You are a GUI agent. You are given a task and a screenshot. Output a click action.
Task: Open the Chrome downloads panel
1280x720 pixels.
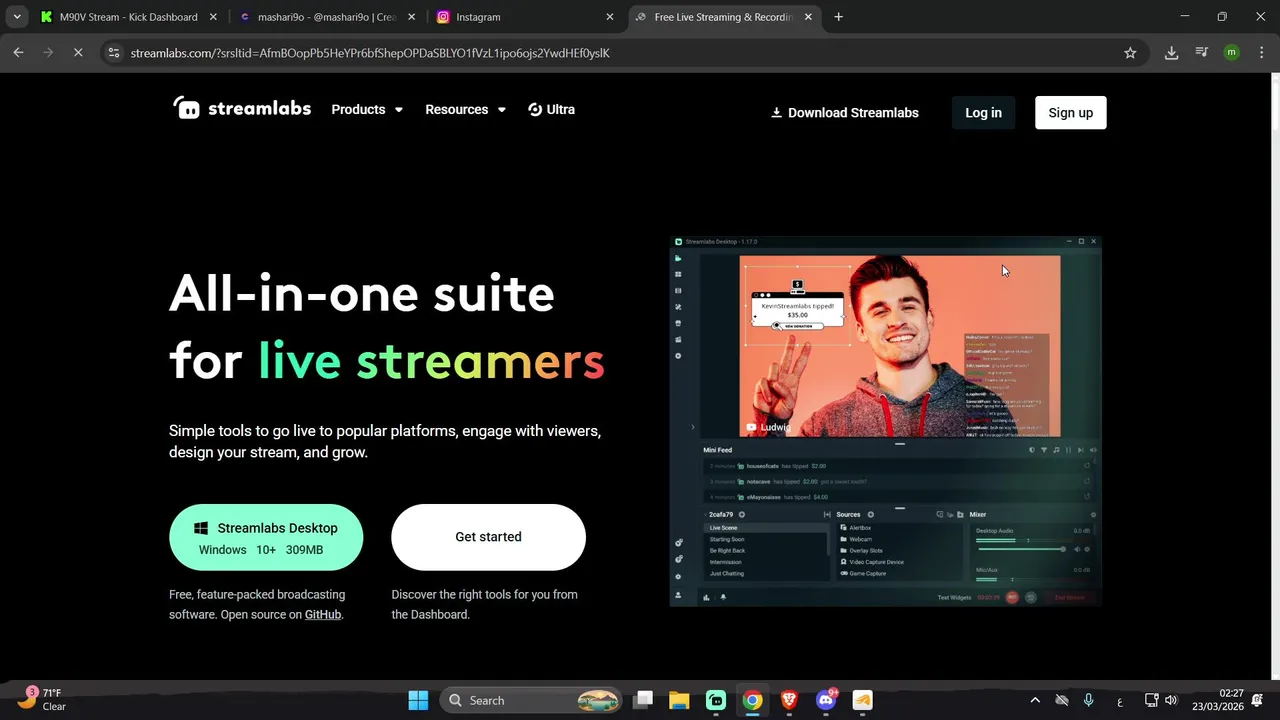[1171, 53]
